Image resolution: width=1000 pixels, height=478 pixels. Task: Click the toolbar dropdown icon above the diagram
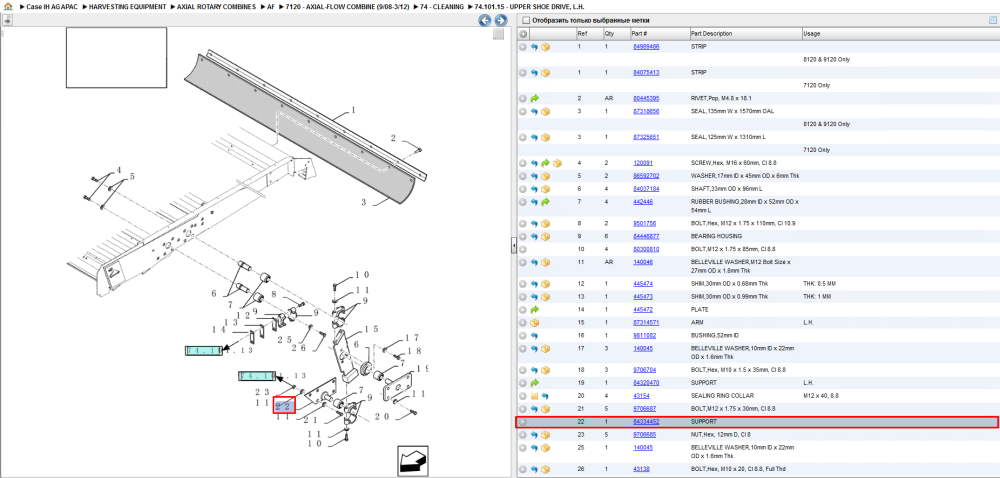(x=7, y=20)
